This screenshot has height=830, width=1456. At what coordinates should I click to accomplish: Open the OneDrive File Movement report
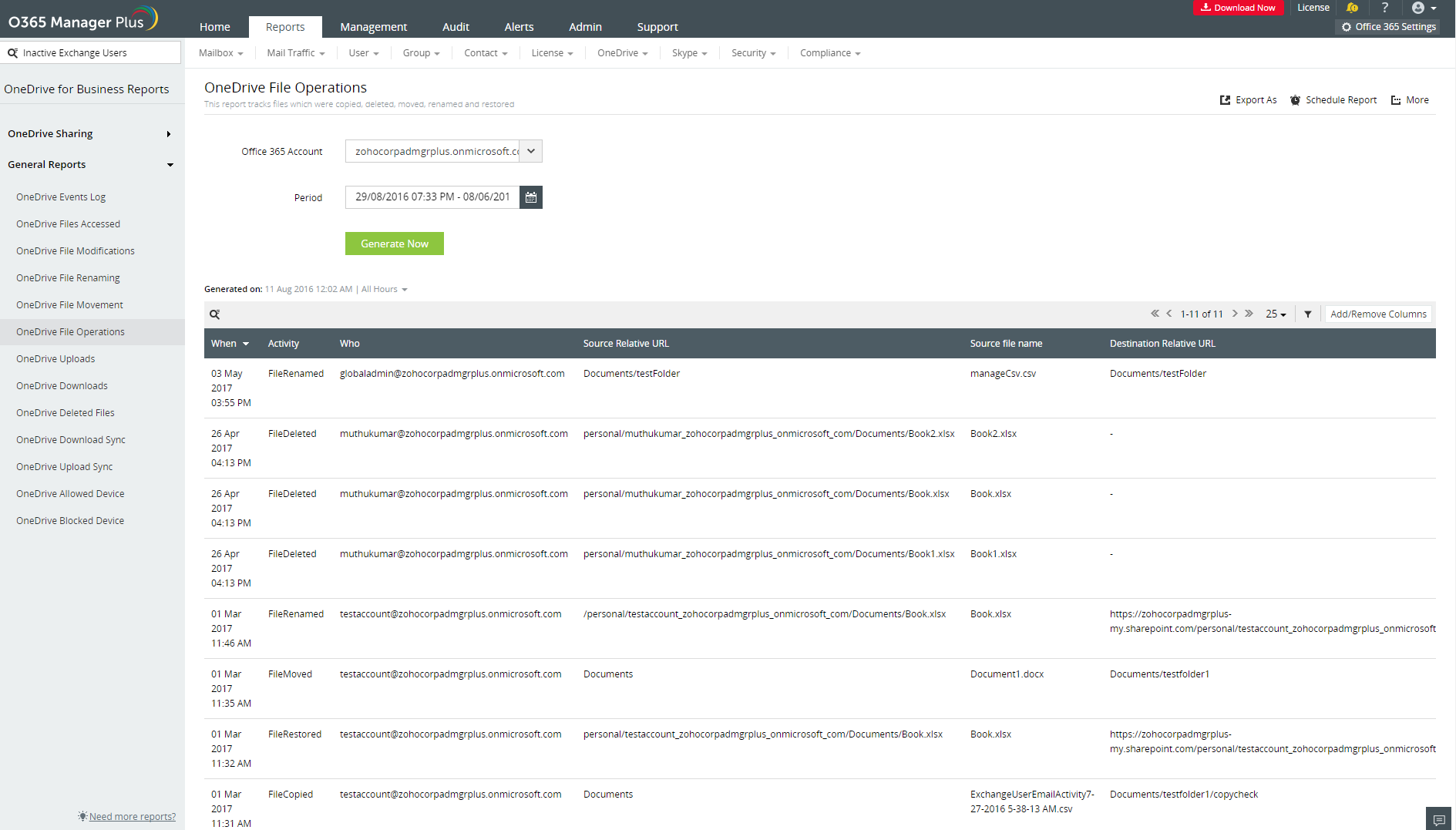click(x=69, y=305)
